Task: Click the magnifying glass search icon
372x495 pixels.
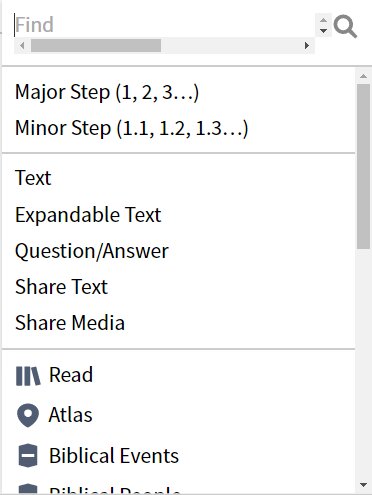Action: click(x=345, y=26)
